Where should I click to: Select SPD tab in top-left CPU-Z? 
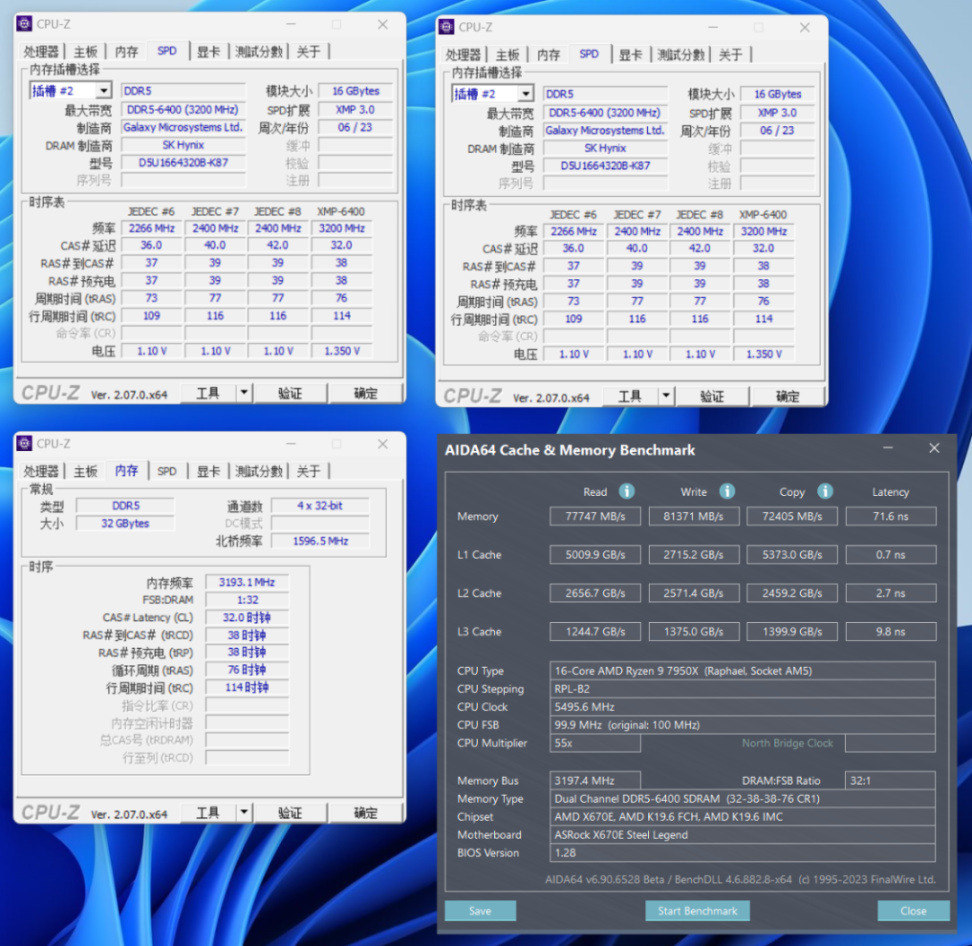coord(167,51)
